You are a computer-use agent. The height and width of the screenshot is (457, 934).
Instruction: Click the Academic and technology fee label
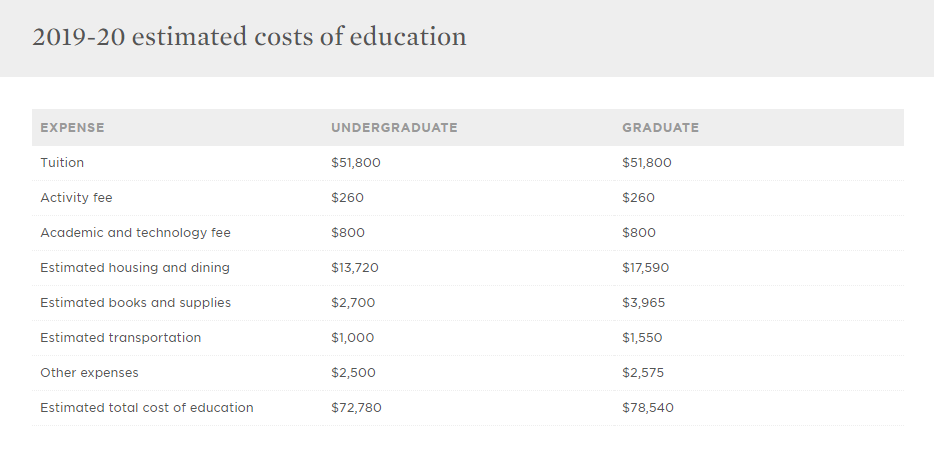(x=135, y=233)
